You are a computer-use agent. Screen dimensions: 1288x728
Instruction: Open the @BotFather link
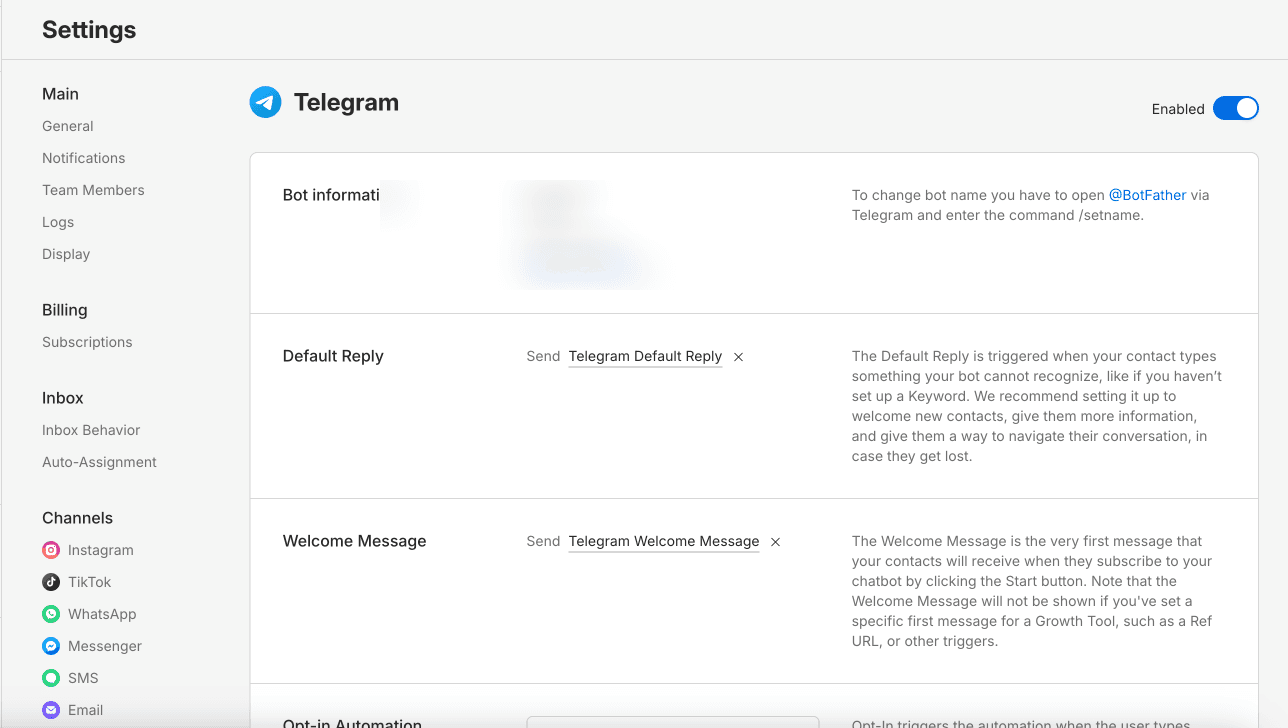point(1147,195)
